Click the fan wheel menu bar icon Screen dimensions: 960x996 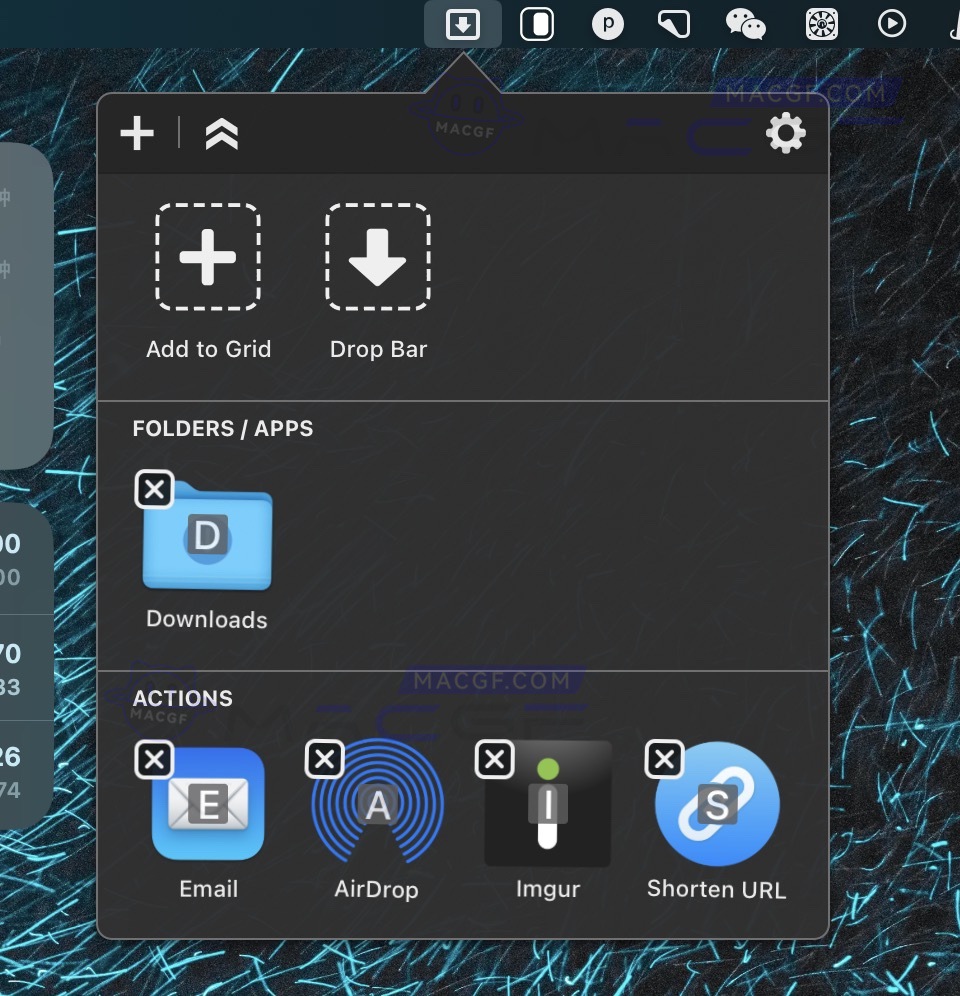pos(821,24)
